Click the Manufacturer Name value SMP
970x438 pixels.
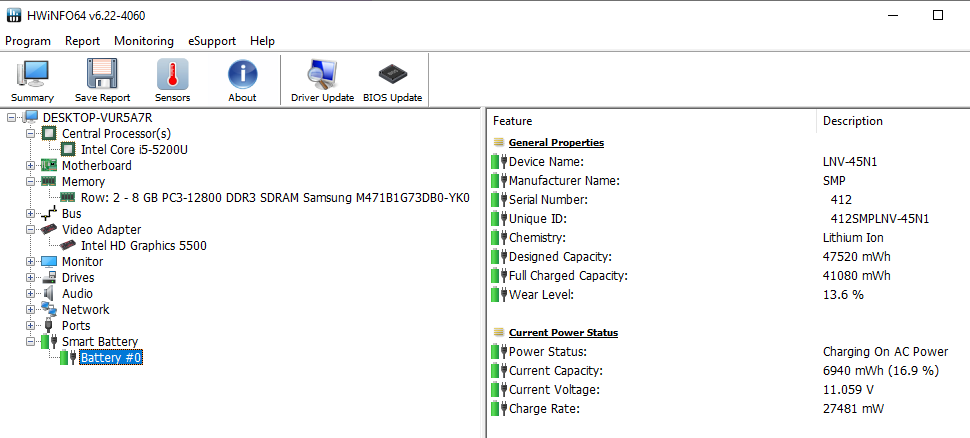point(835,181)
